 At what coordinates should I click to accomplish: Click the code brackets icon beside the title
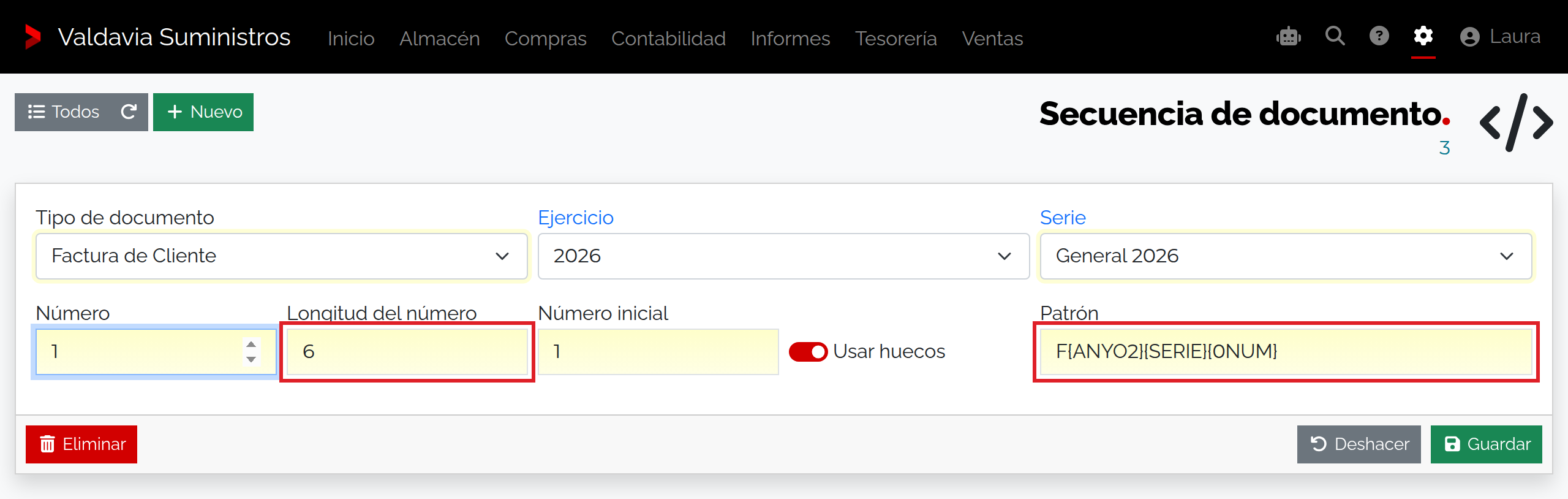[x=1517, y=123]
